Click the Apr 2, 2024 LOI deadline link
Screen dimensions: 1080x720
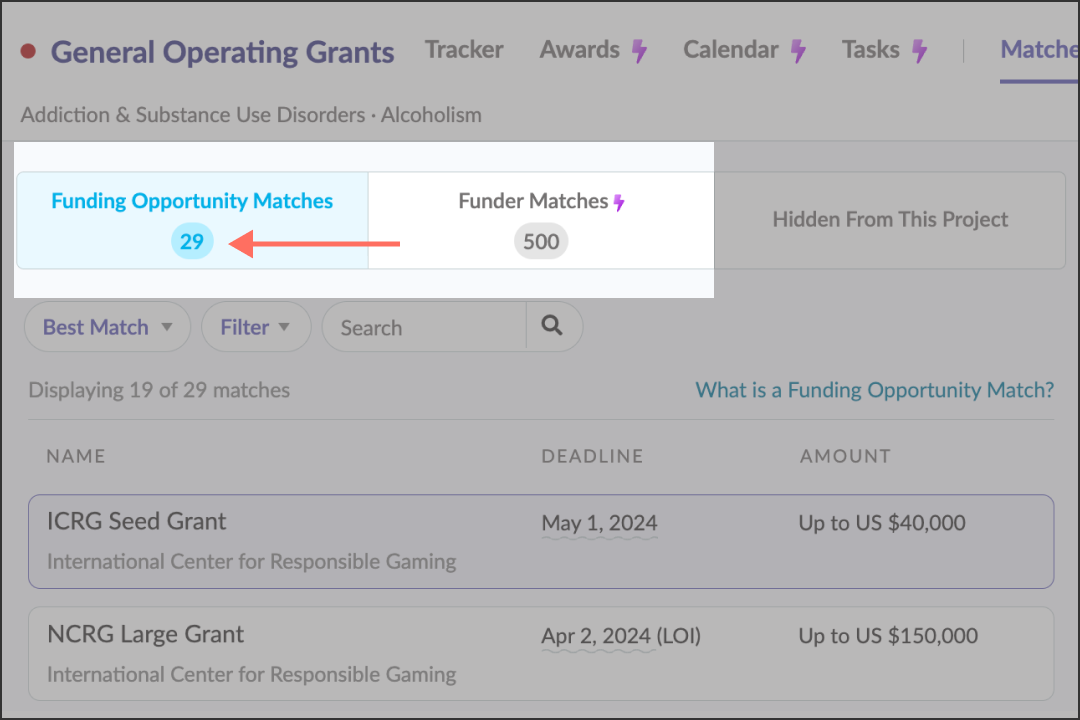620,635
